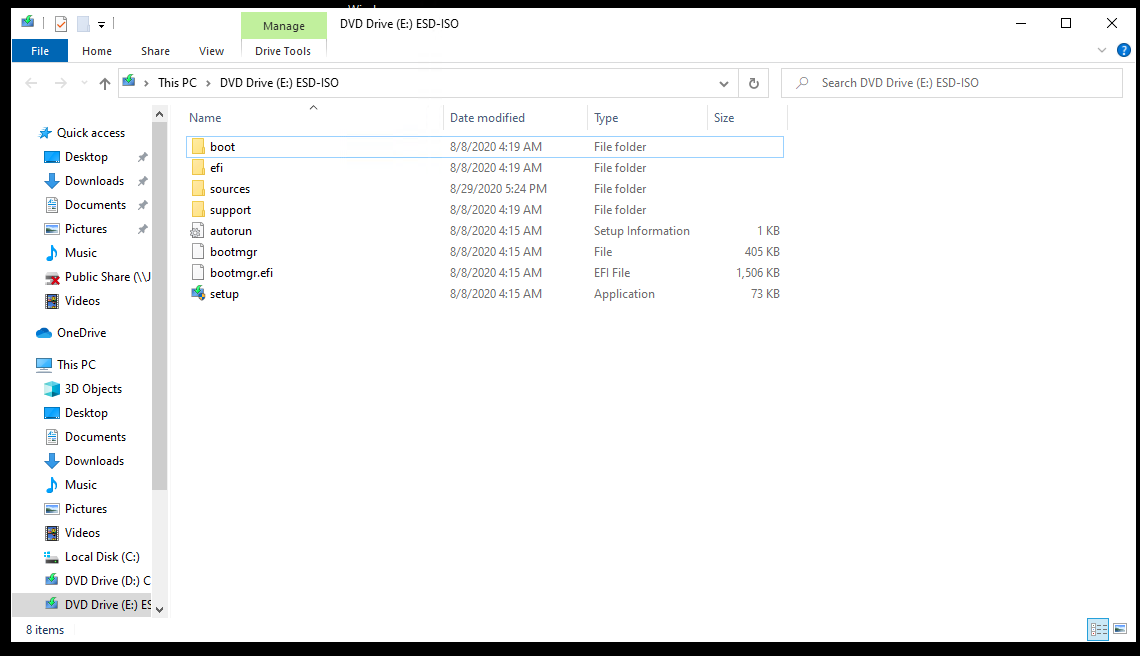Screen dimensions: 1140x656
Task: Open the Properties quick access icon
Action: click(x=60, y=22)
